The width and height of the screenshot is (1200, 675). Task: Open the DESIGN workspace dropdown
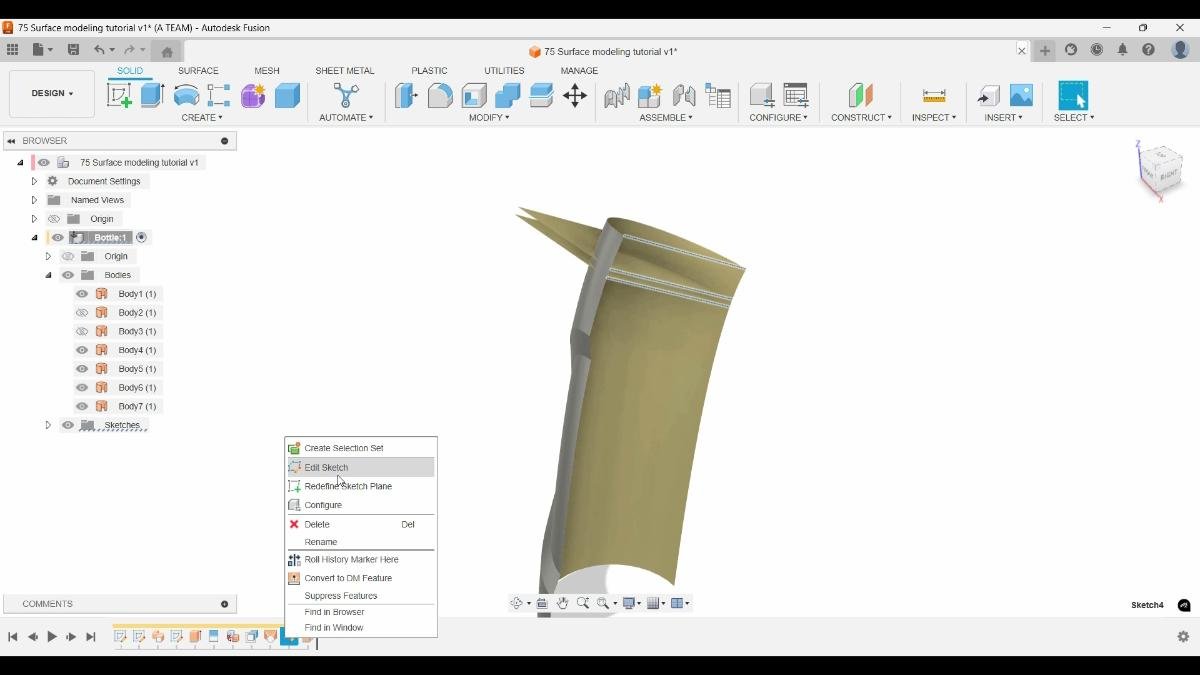(52, 93)
